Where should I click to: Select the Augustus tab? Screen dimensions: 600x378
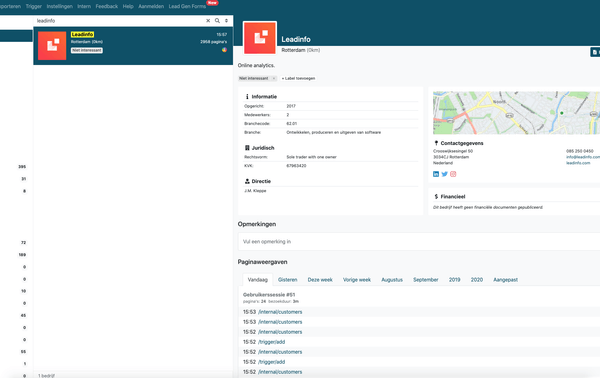point(392,280)
